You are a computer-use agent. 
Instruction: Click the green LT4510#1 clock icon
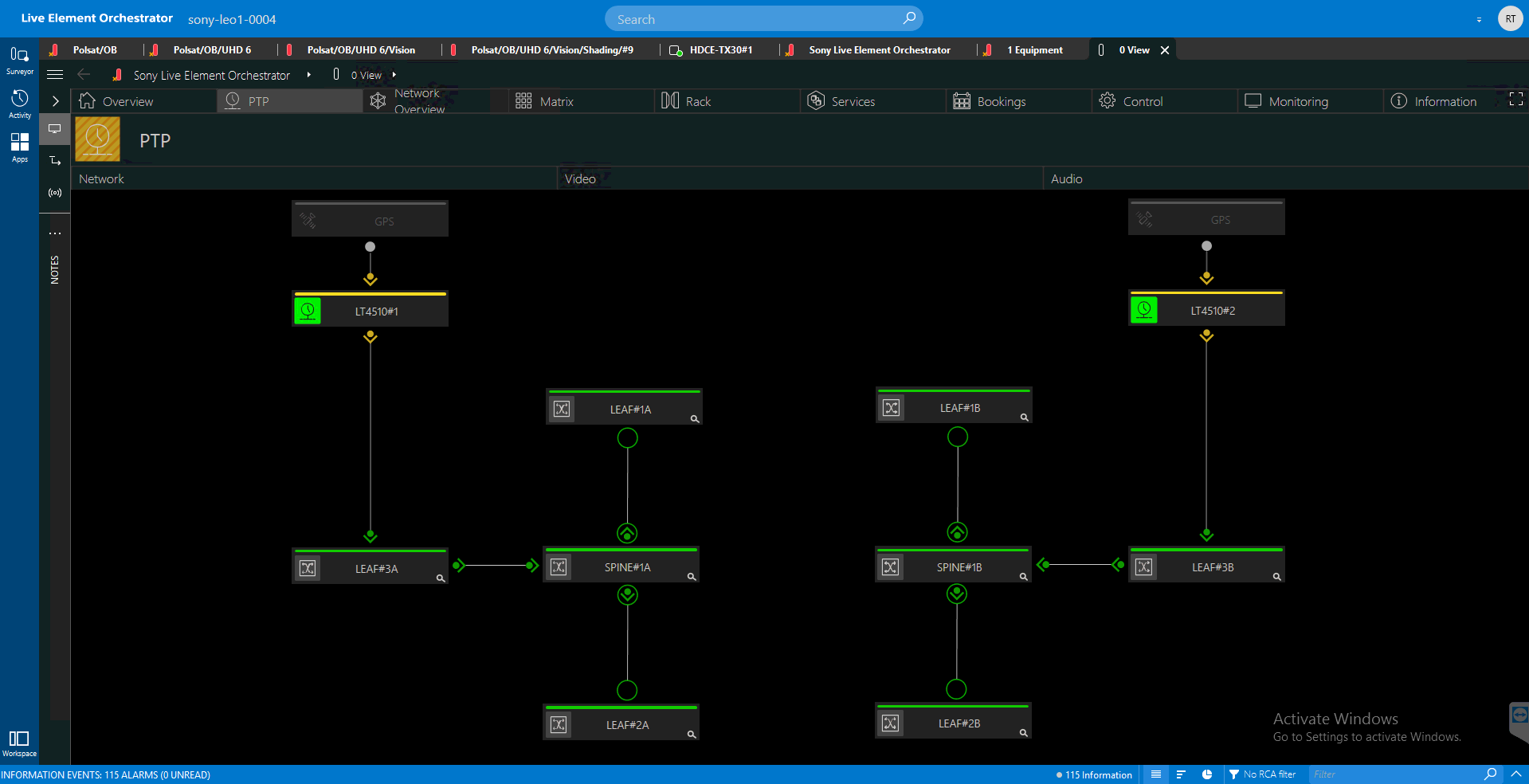click(x=308, y=311)
